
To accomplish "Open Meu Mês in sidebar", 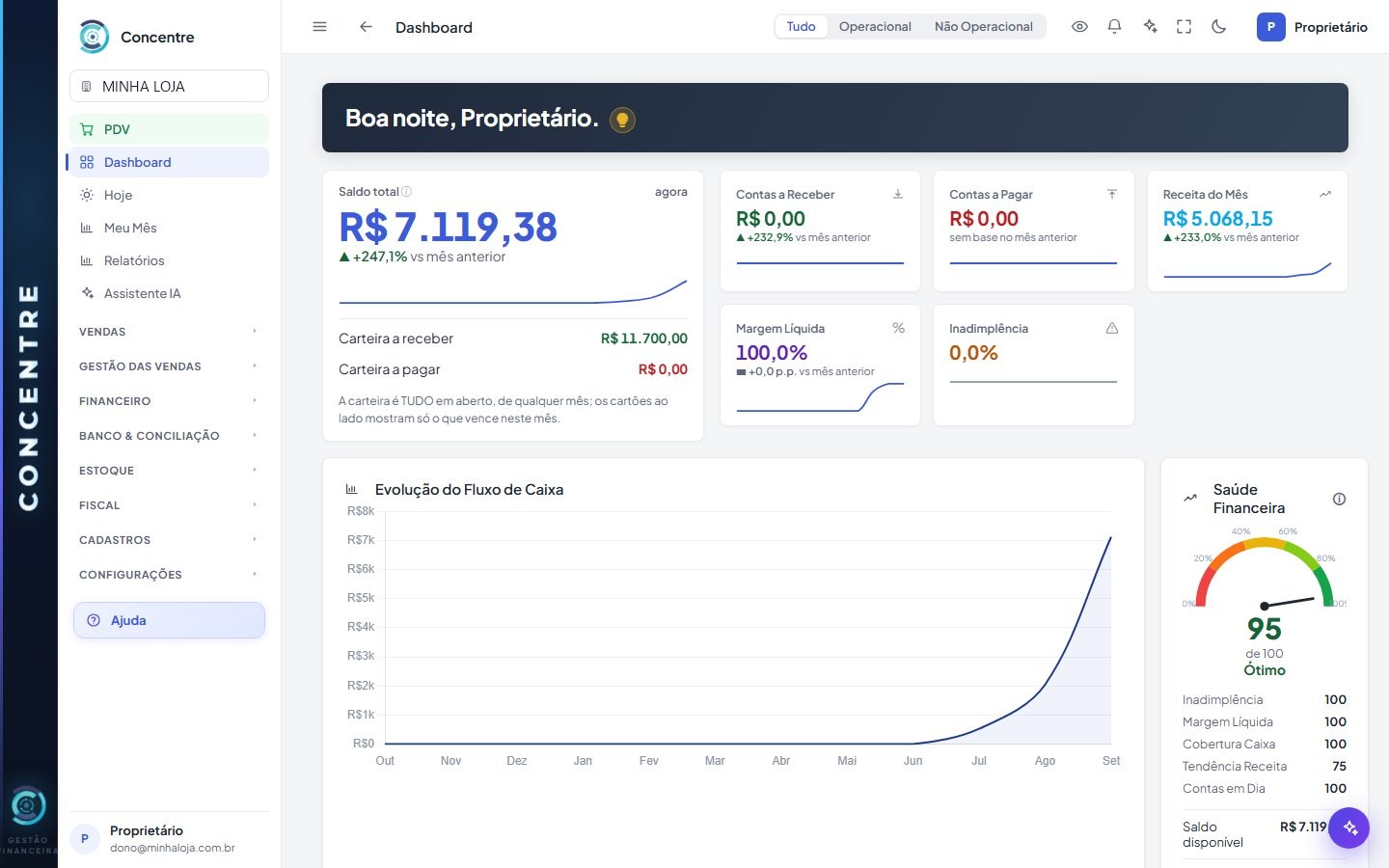I will tap(169, 228).
